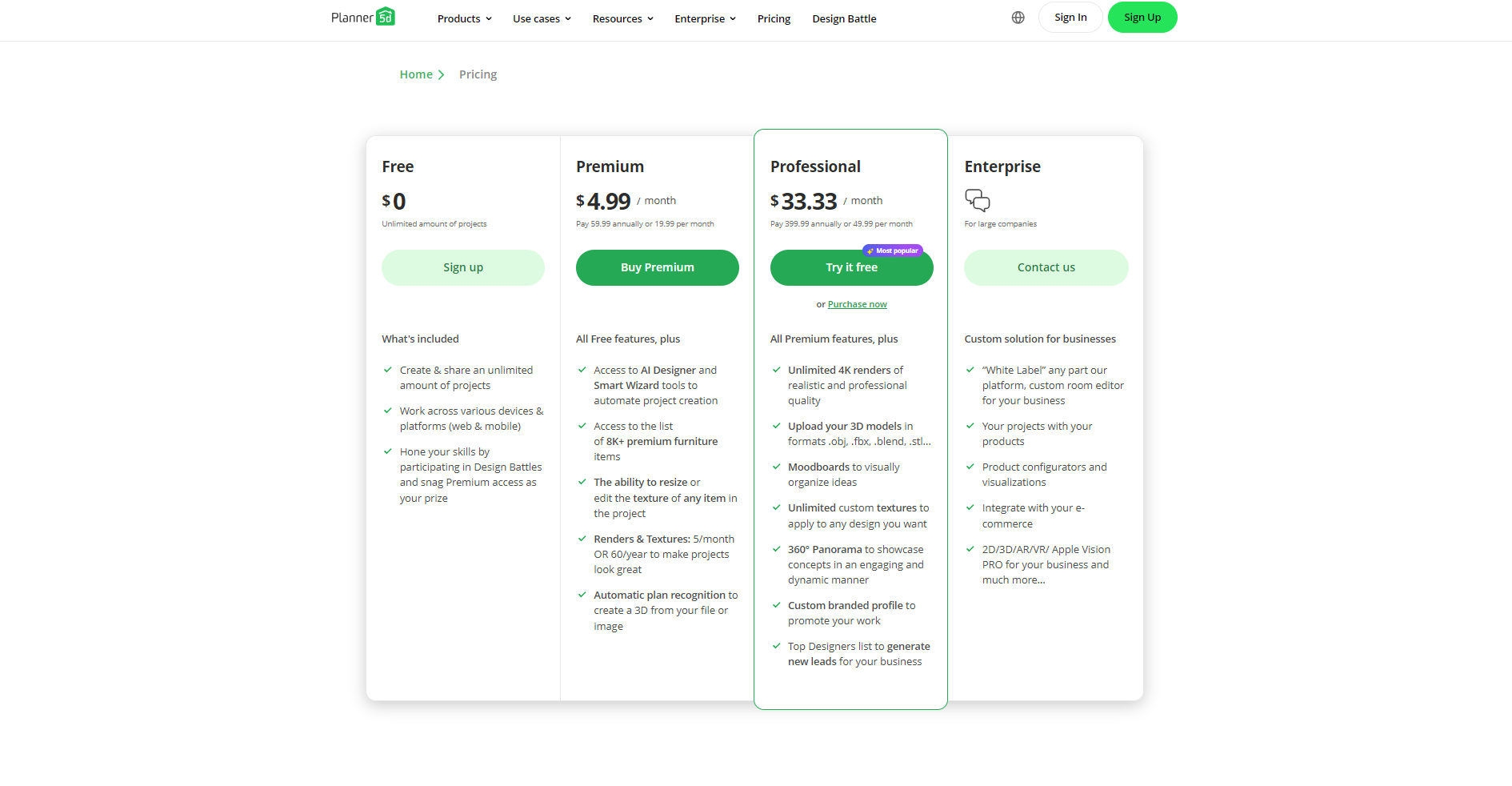
Task: Click the Enterprise chat bubbles icon
Action: (x=977, y=200)
